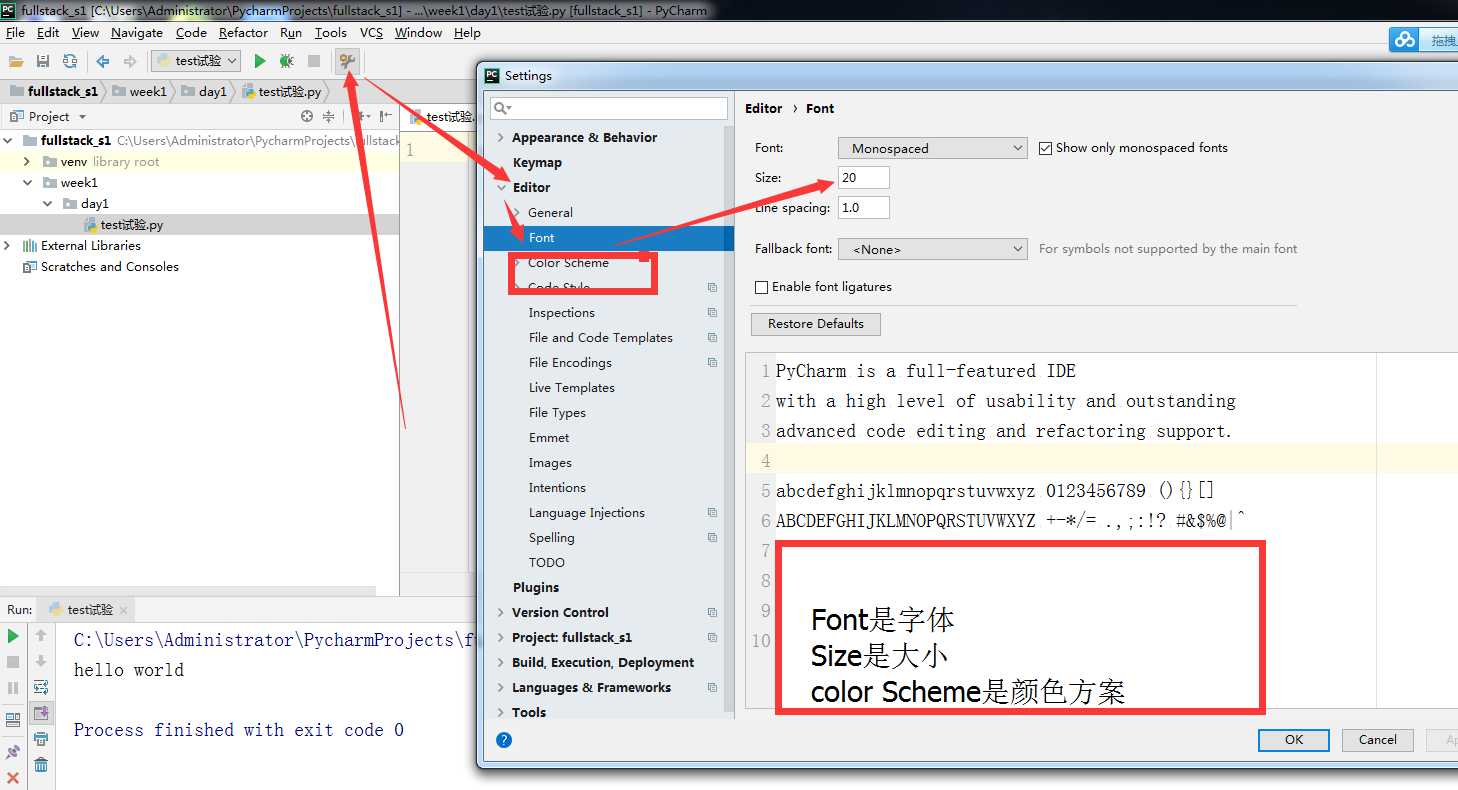Click the Run panel pause icon
Screen dimensions: 1458x790
click(13, 688)
